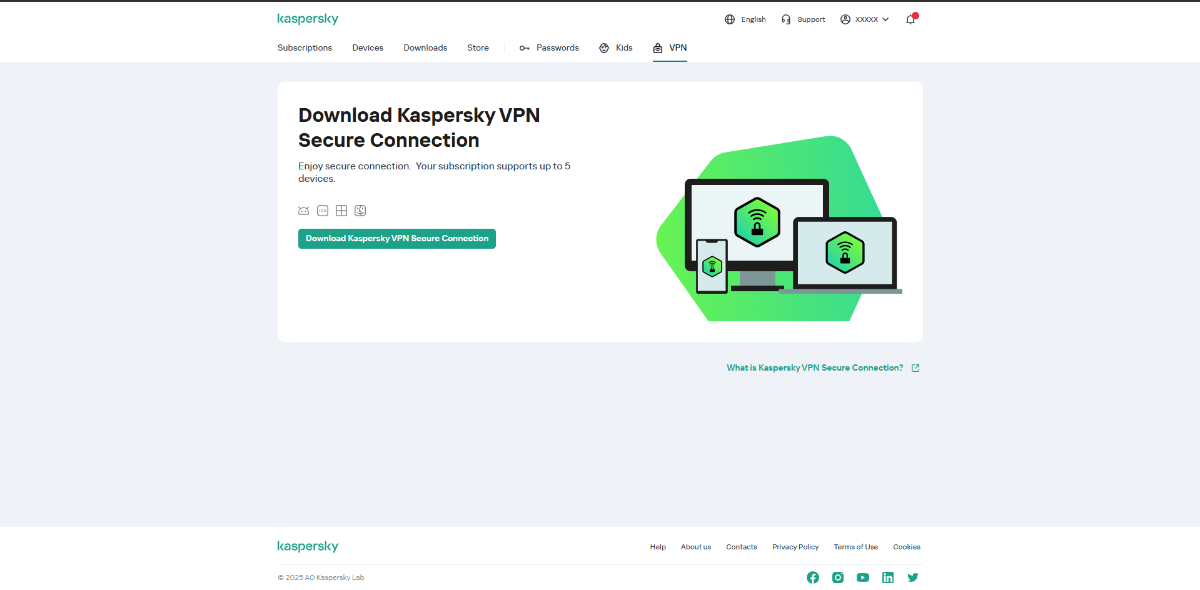Go to the Devices tab
Image resolution: width=1200 pixels, height=590 pixels.
(368, 48)
